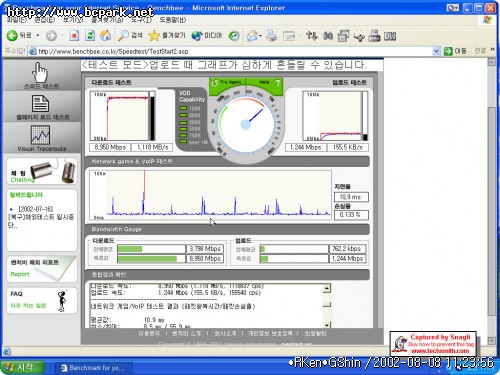This screenshot has width=500, height=375.
Task: Click the refresh icon next to Try Again
Action: tap(214, 82)
